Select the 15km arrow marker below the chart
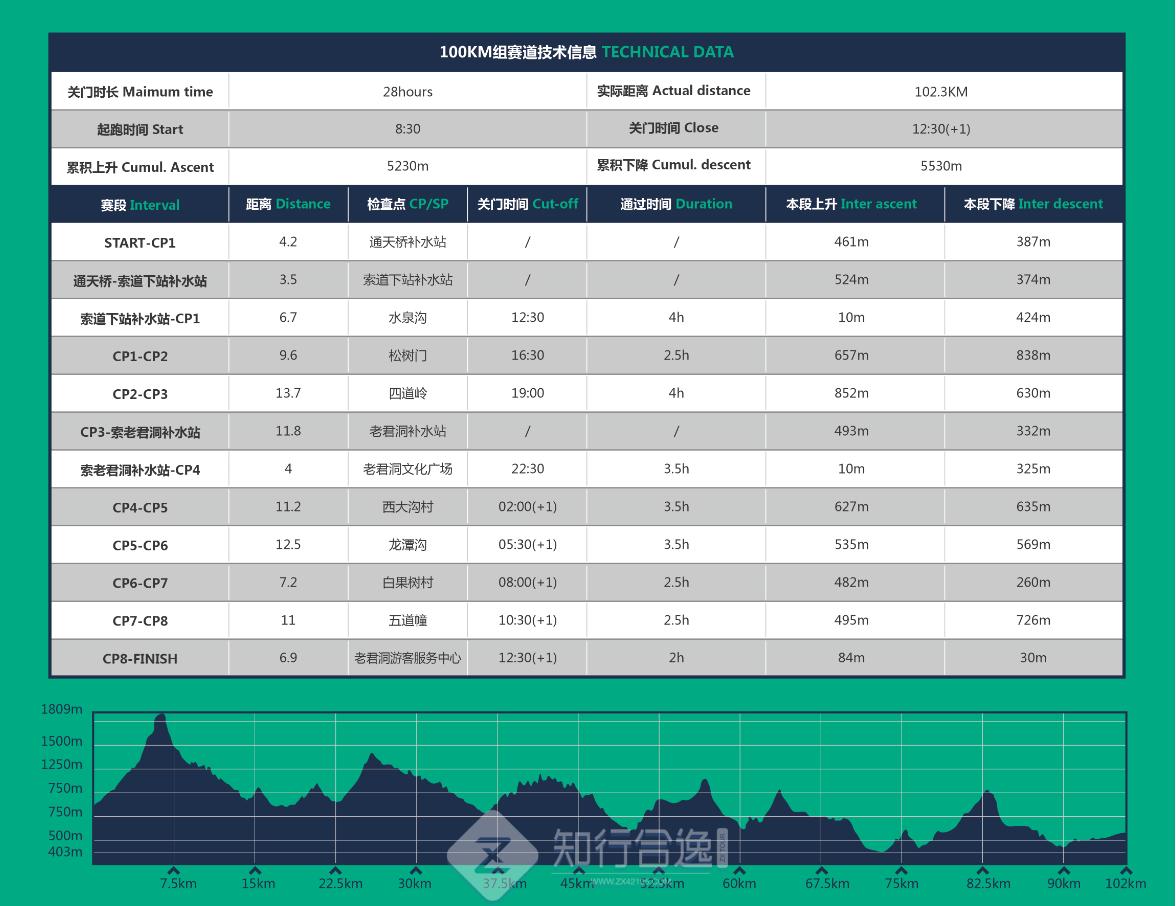Viewport: 1176px width, 906px height. click(x=255, y=870)
